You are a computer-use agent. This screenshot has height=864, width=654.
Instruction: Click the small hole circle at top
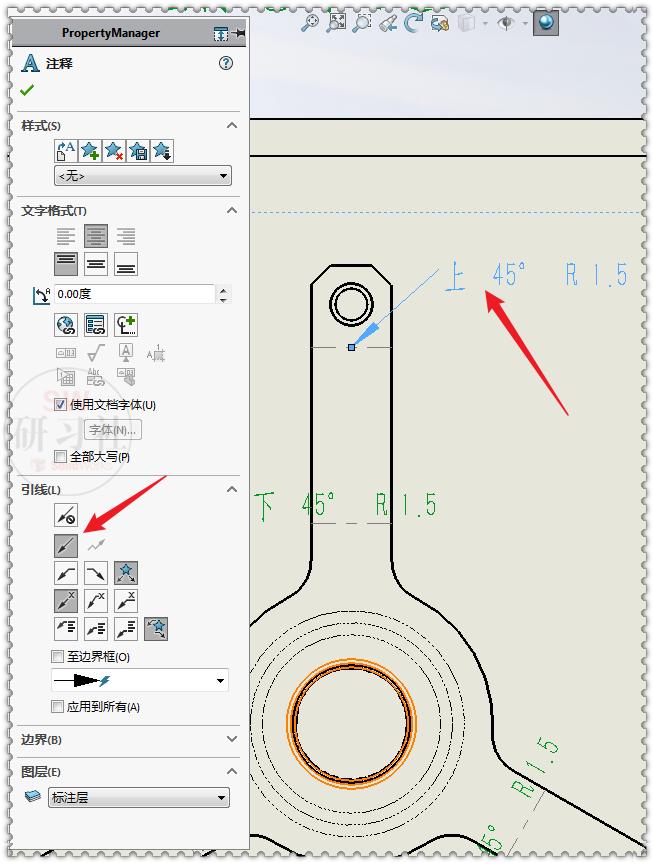[351, 304]
